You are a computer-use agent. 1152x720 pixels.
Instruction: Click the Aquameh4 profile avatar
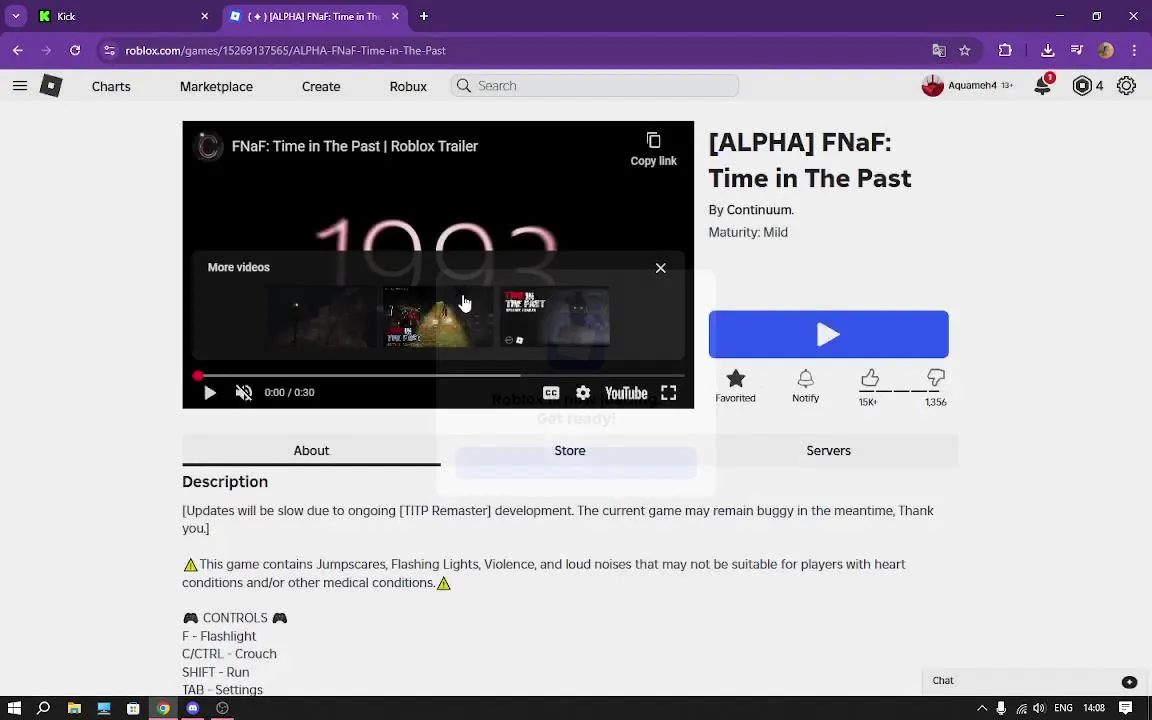[932, 86]
